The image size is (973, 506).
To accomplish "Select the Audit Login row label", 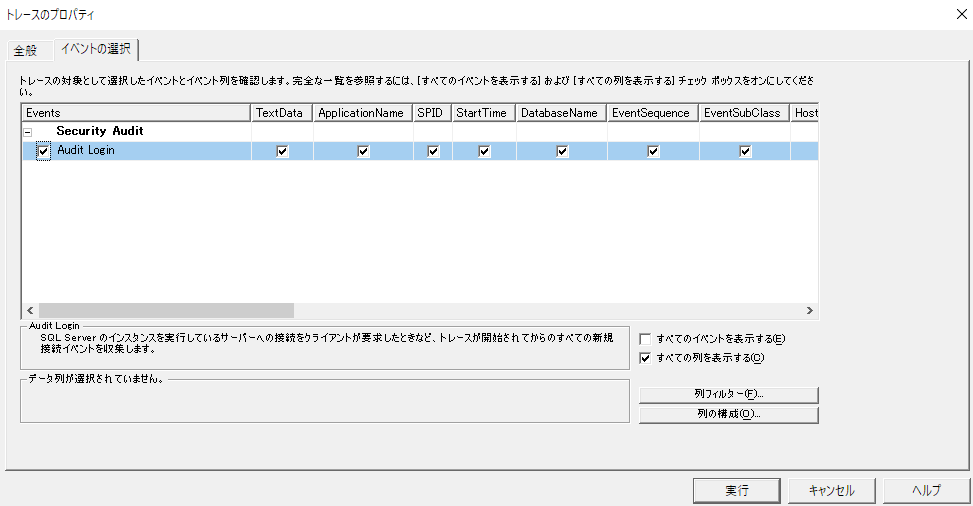I will 86,150.
